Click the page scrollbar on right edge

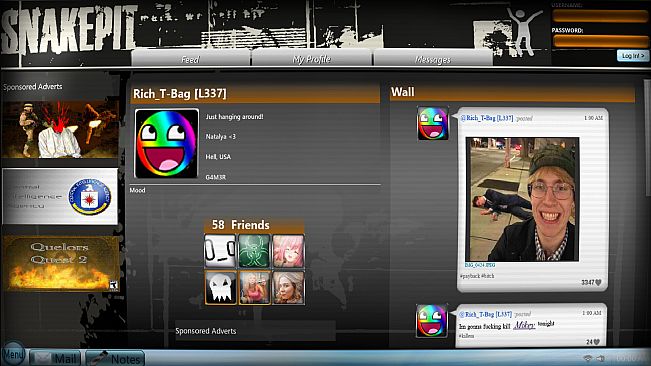(646, 137)
